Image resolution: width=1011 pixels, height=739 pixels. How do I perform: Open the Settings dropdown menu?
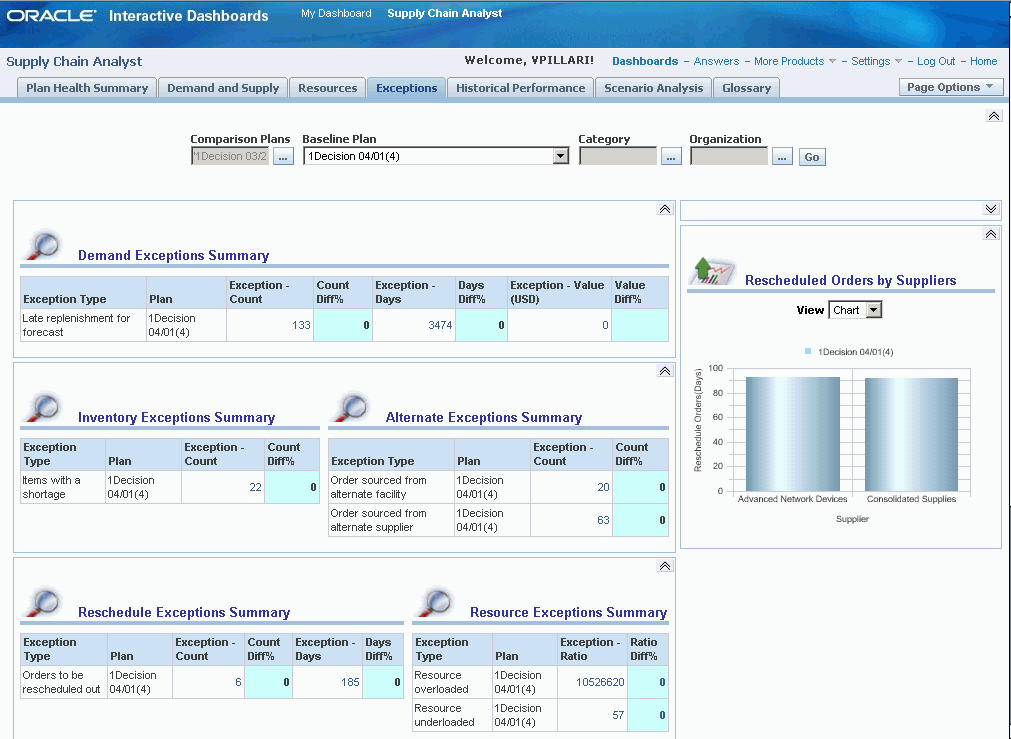tap(898, 61)
